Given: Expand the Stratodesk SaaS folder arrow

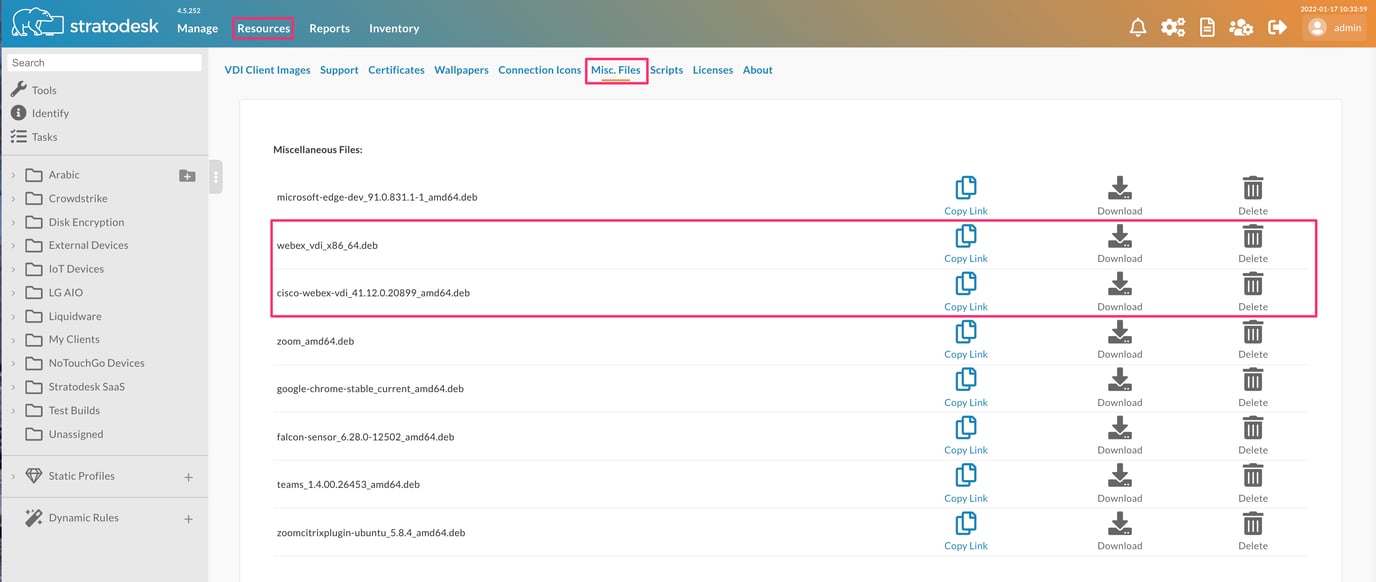Looking at the screenshot, I should tap(13, 387).
